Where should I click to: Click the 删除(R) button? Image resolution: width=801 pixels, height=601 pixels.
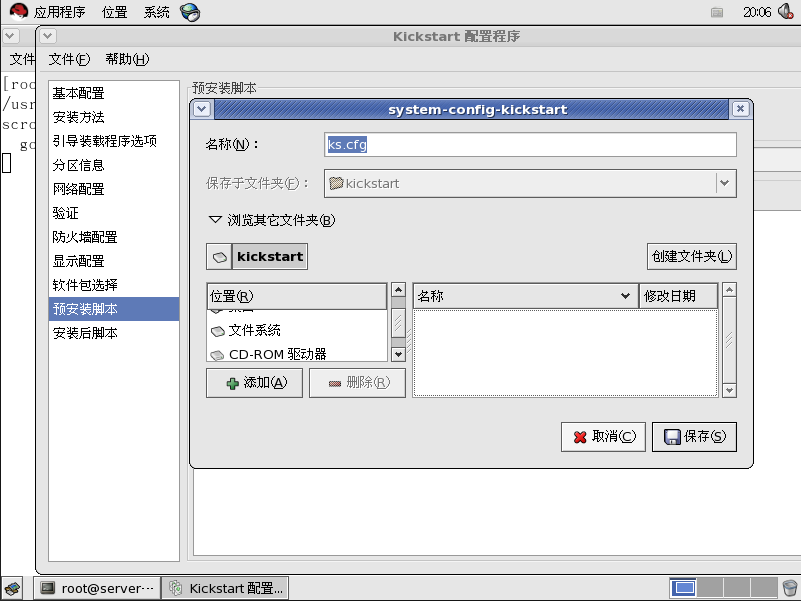click(358, 383)
